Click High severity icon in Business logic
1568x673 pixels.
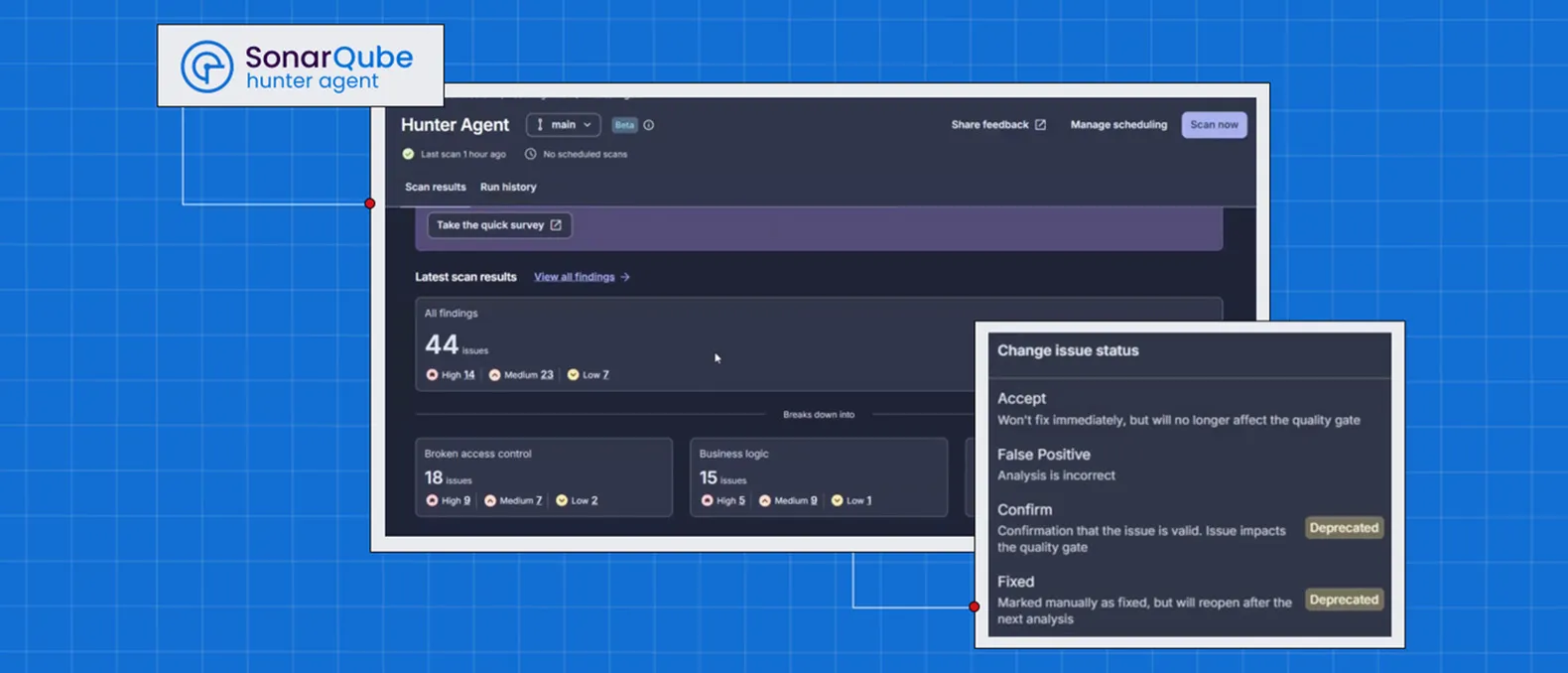click(707, 500)
